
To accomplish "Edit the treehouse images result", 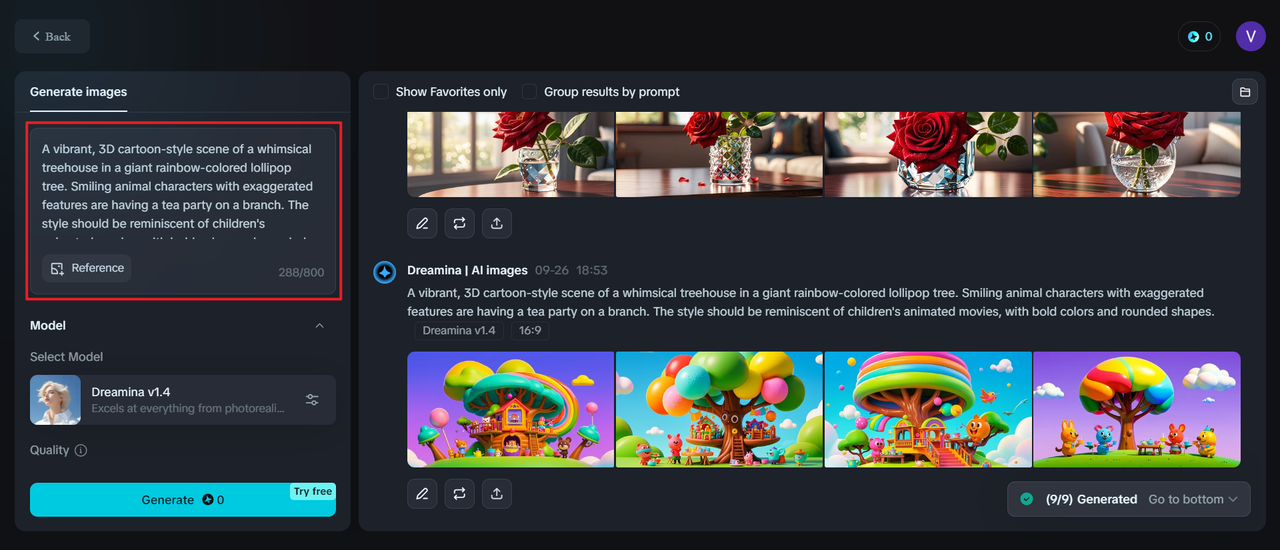I will (422, 494).
